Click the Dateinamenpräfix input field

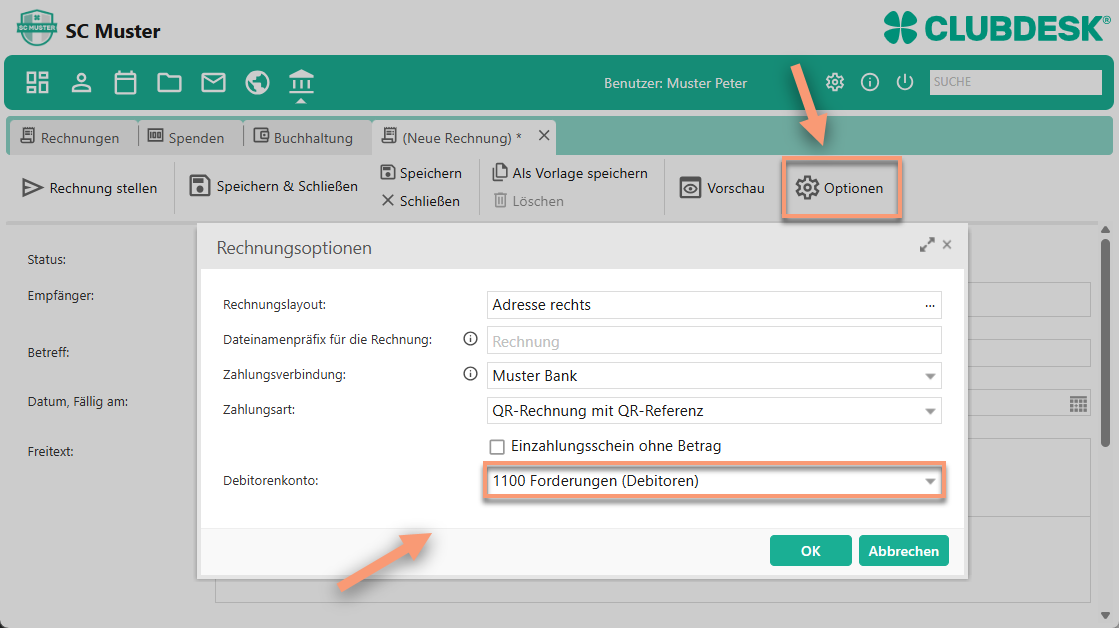click(x=714, y=340)
